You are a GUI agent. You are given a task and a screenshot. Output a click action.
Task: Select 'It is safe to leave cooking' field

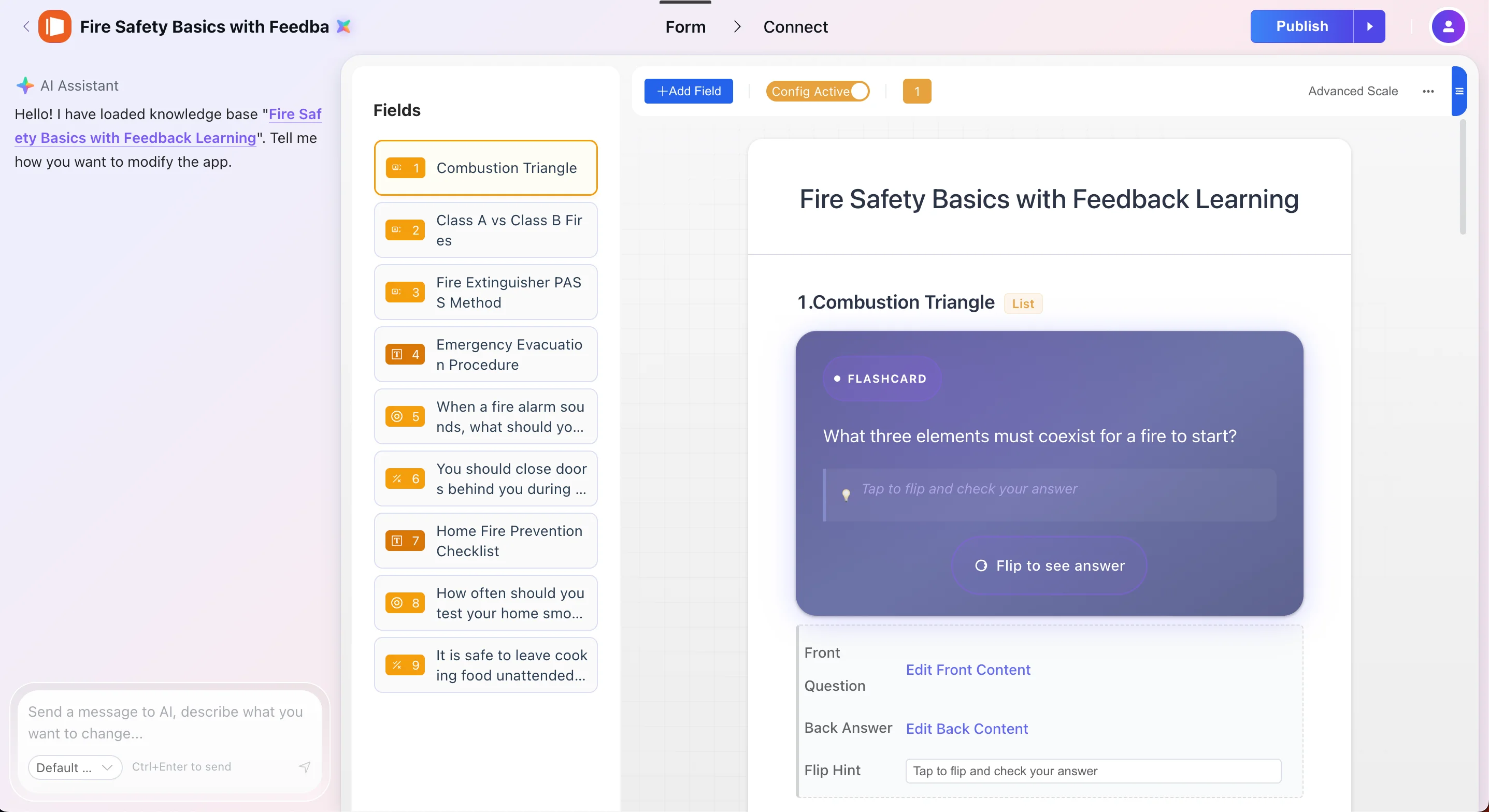point(485,665)
